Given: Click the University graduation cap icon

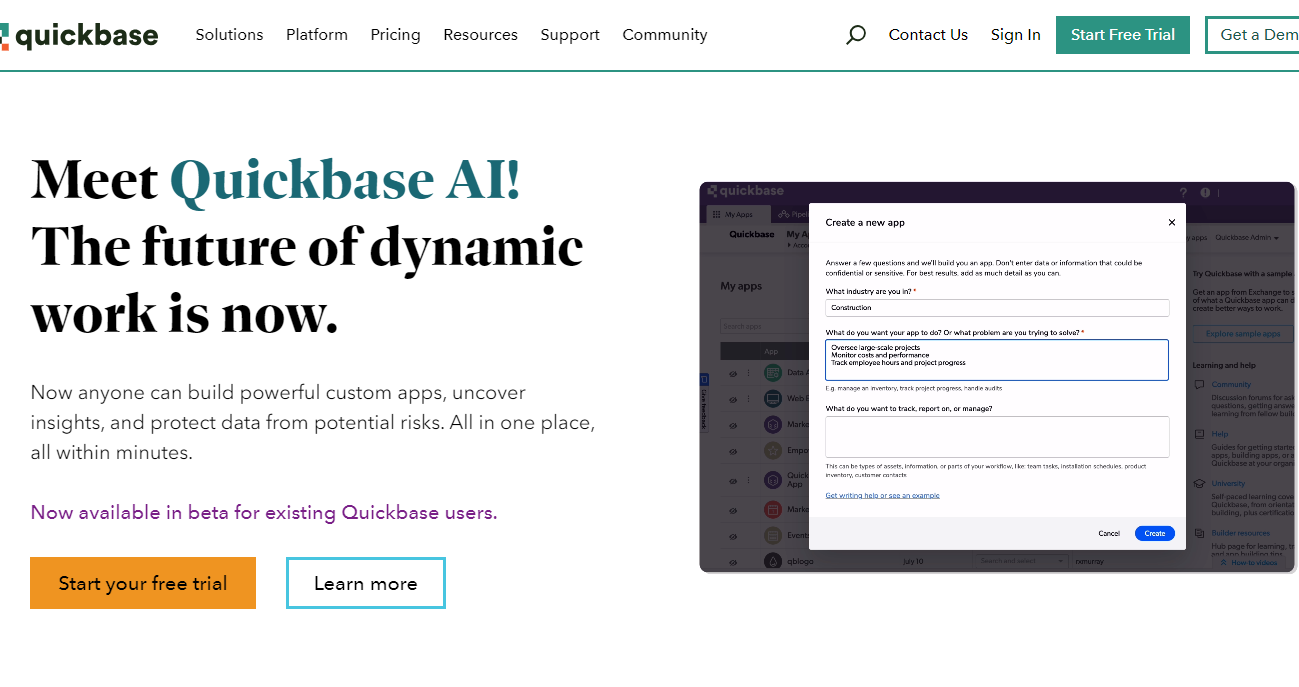Looking at the screenshot, I should [1199, 484].
